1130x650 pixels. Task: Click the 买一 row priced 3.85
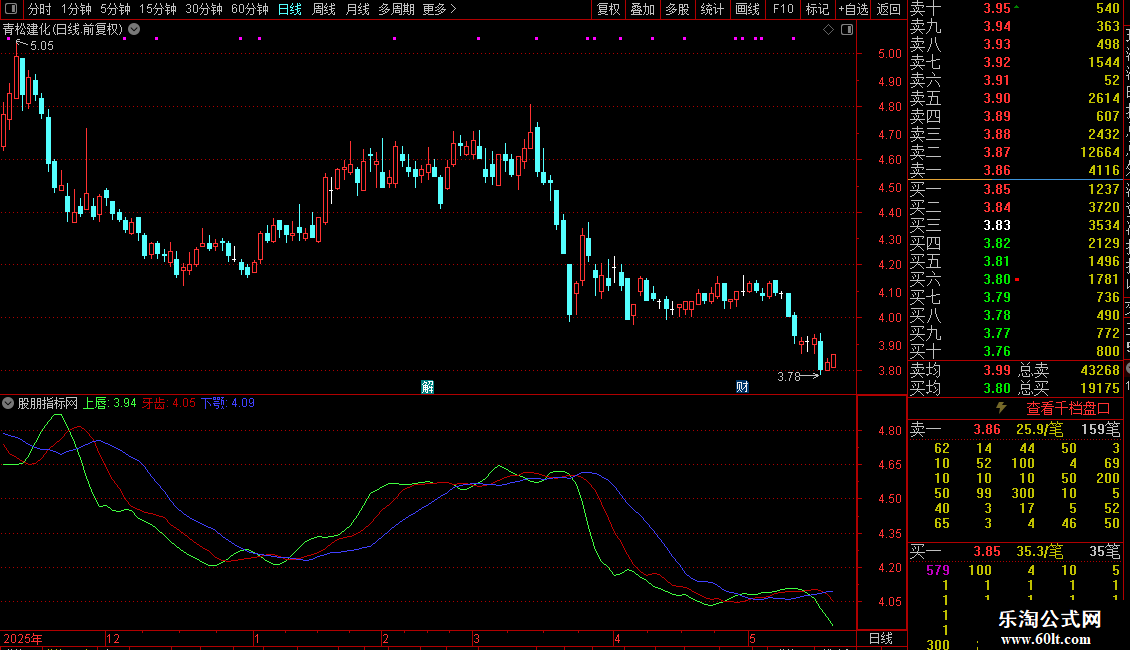click(1015, 189)
